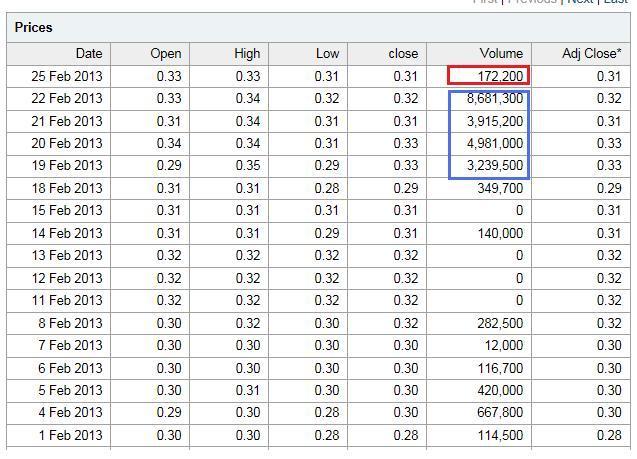Click the close value 0.28 on 1 Feb 2013
The image size is (637, 459).
tap(405, 435)
